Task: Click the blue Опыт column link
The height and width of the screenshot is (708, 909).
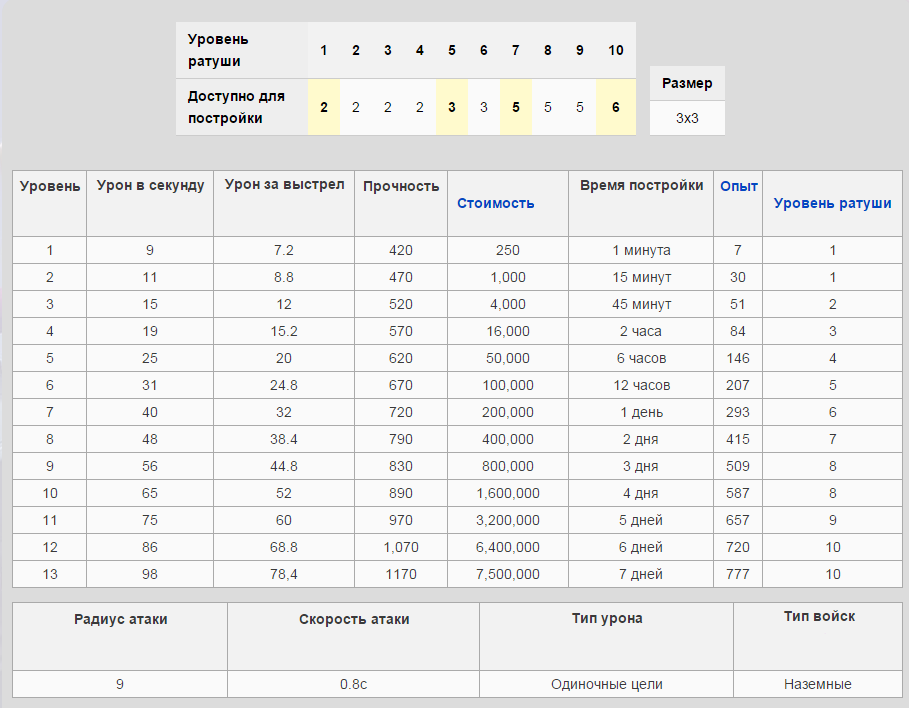Action: point(738,186)
